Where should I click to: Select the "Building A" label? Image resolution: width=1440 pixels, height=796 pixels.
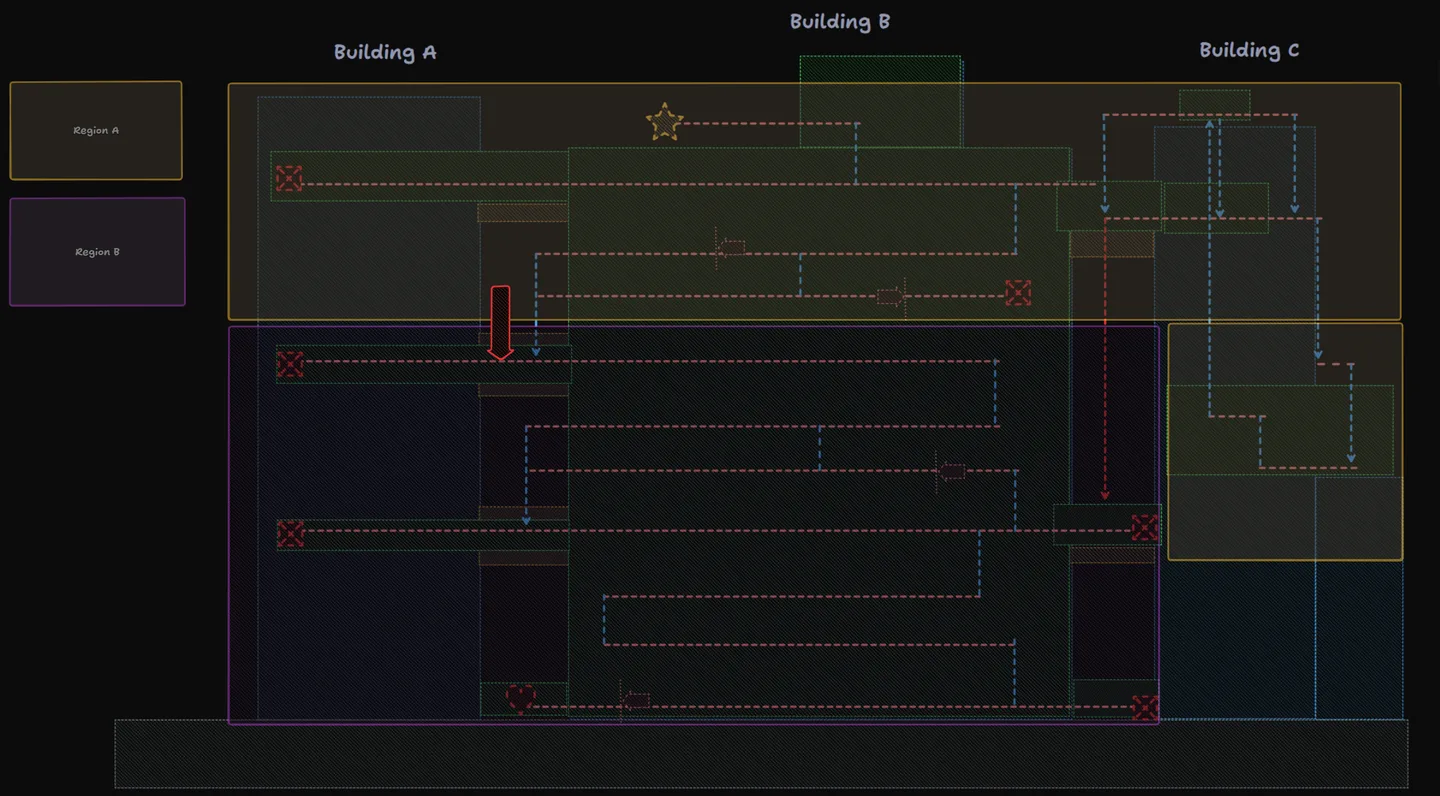point(385,52)
